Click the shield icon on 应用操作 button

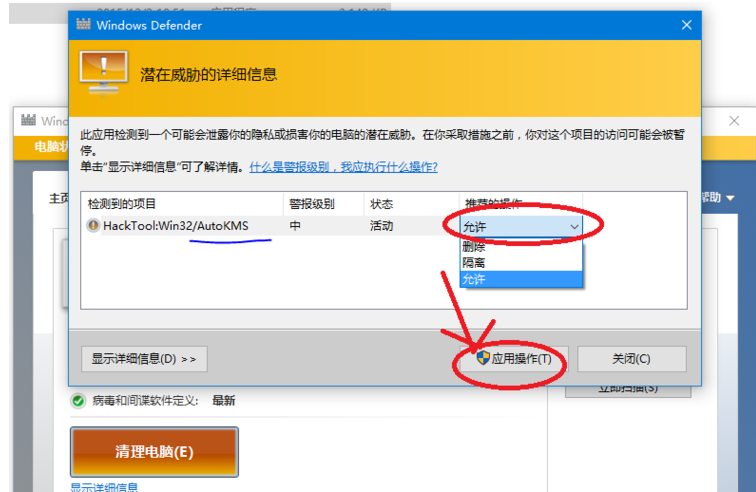tap(483, 358)
